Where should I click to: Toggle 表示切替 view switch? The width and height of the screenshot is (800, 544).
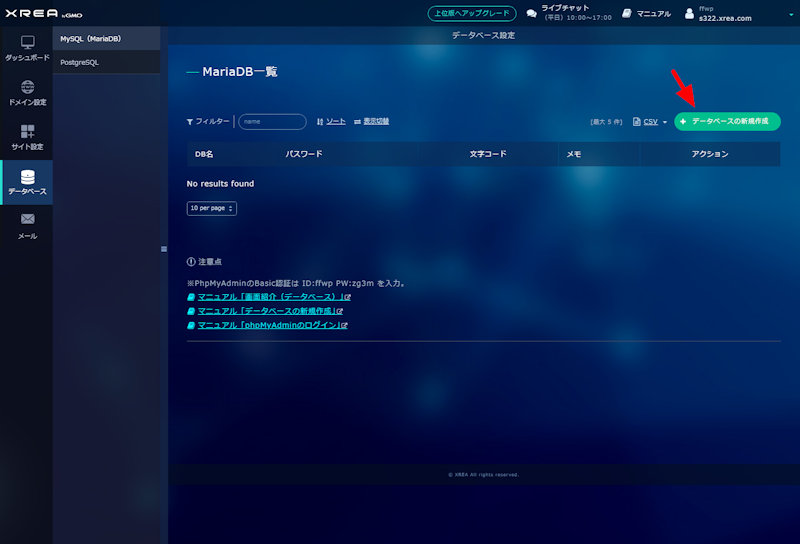pyautogui.click(x=372, y=121)
